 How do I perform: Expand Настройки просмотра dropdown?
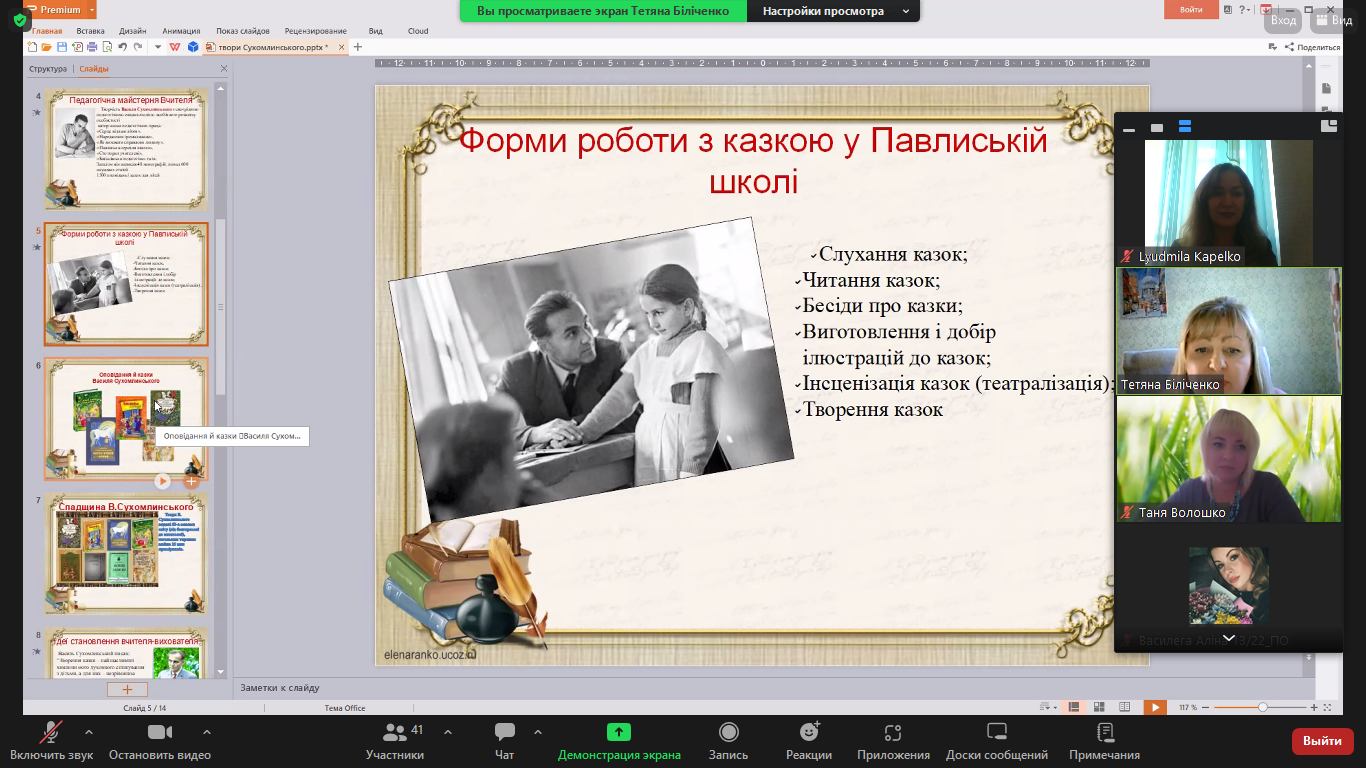[x=905, y=11]
